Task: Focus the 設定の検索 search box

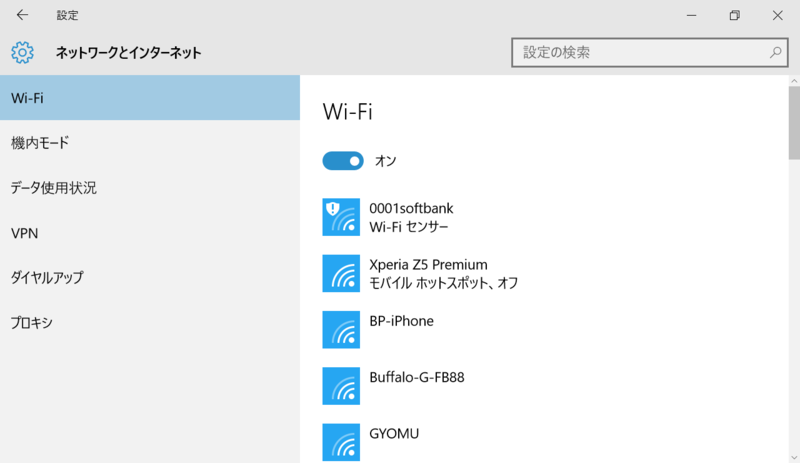Action: (649, 52)
